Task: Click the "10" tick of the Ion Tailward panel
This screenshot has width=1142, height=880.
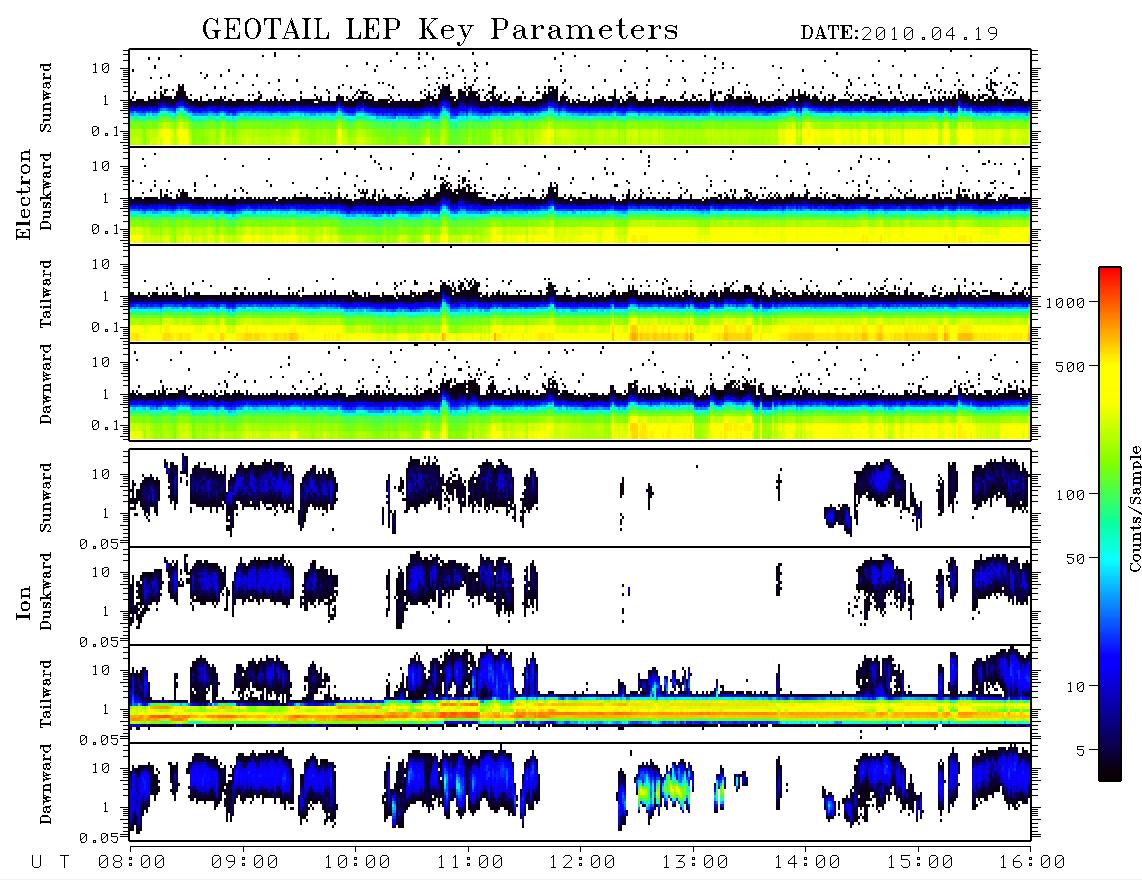Action: point(101,670)
